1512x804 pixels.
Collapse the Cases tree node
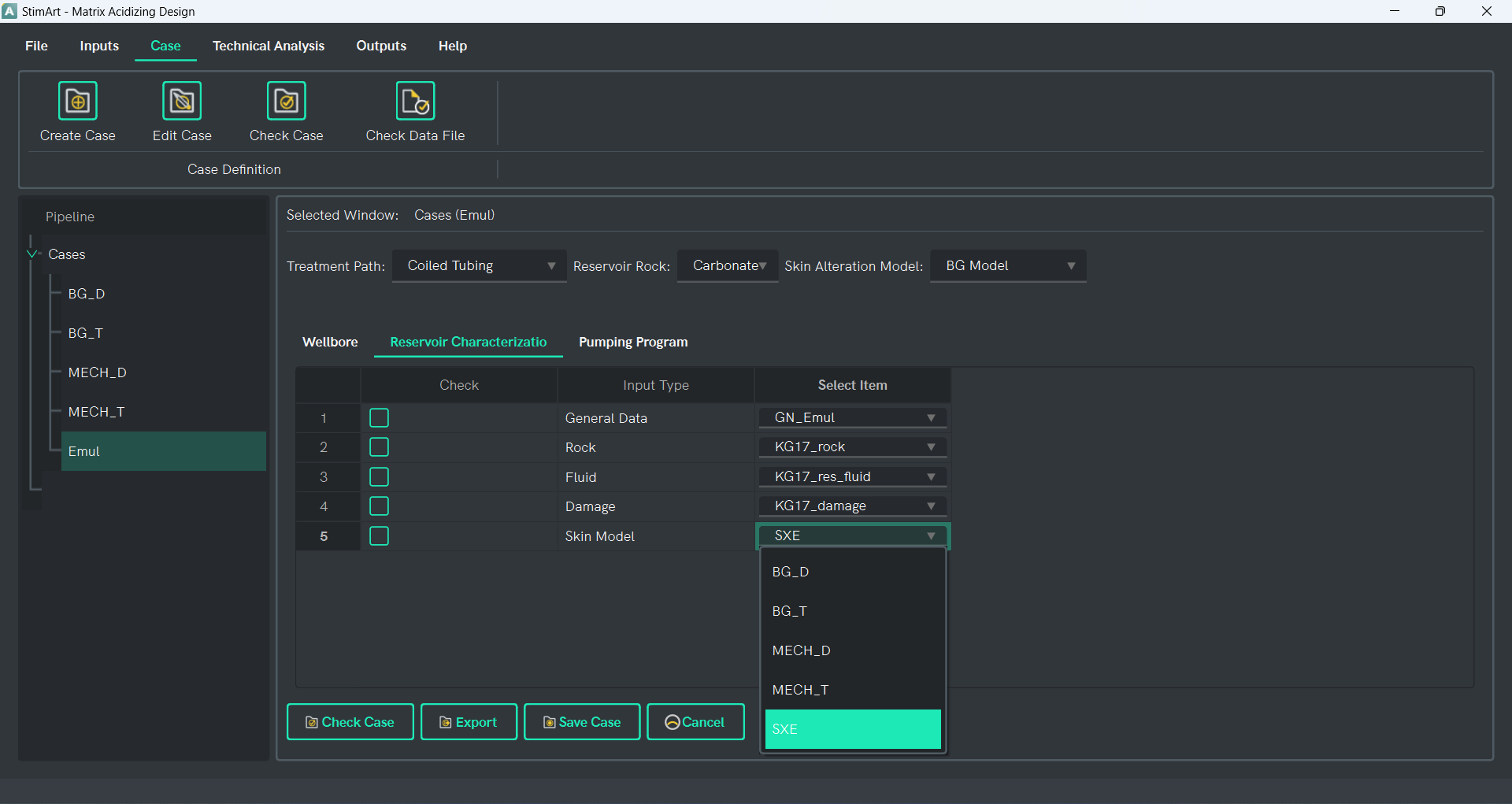(32, 254)
